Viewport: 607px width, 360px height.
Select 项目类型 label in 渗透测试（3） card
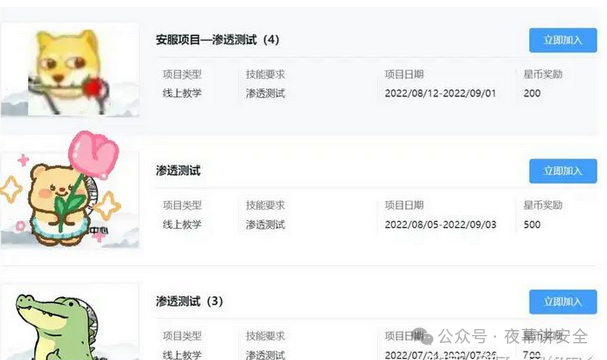182,336
